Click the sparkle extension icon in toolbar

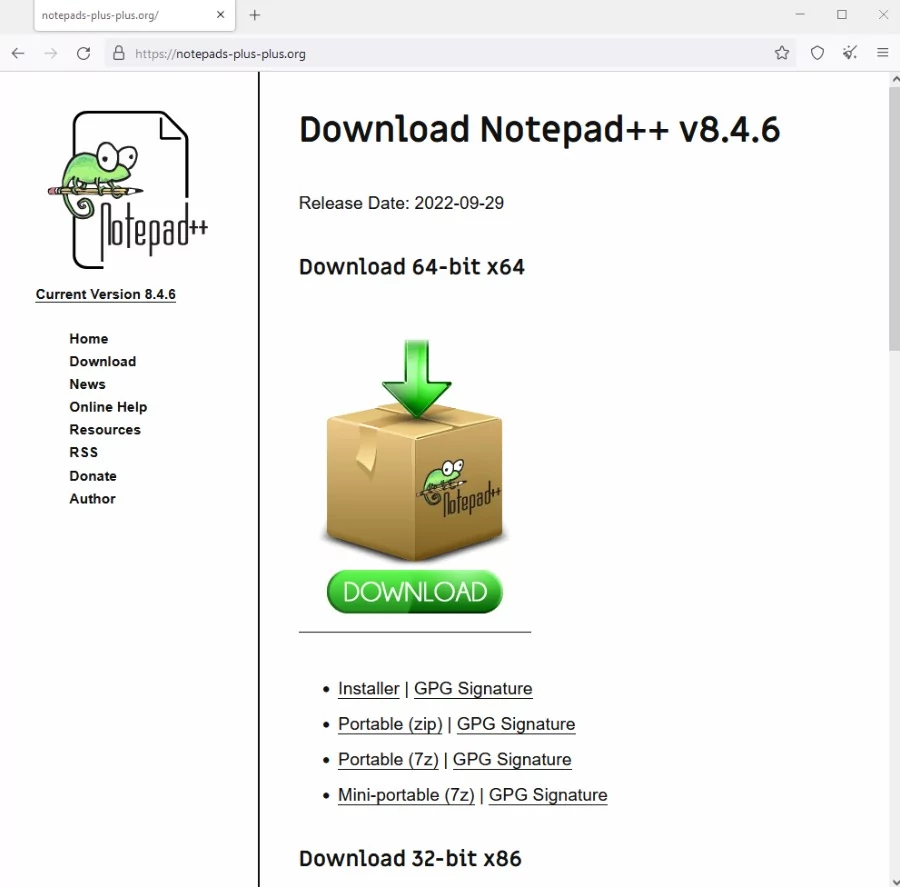(850, 53)
